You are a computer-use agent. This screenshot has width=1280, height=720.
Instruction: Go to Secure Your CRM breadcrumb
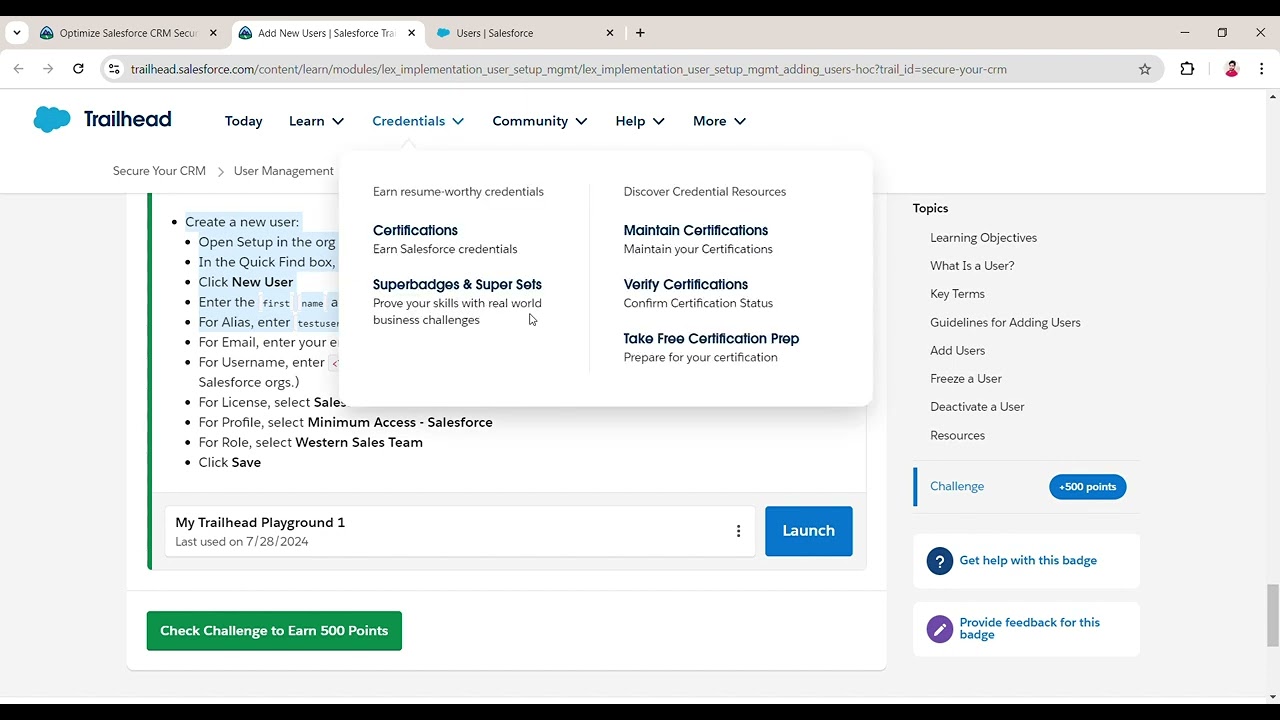pyautogui.click(x=159, y=171)
